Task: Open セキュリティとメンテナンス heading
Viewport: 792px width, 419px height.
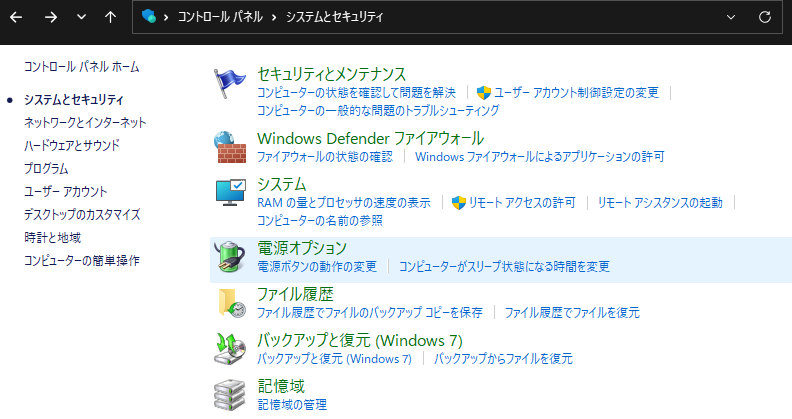Action: click(x=331, y=74)
